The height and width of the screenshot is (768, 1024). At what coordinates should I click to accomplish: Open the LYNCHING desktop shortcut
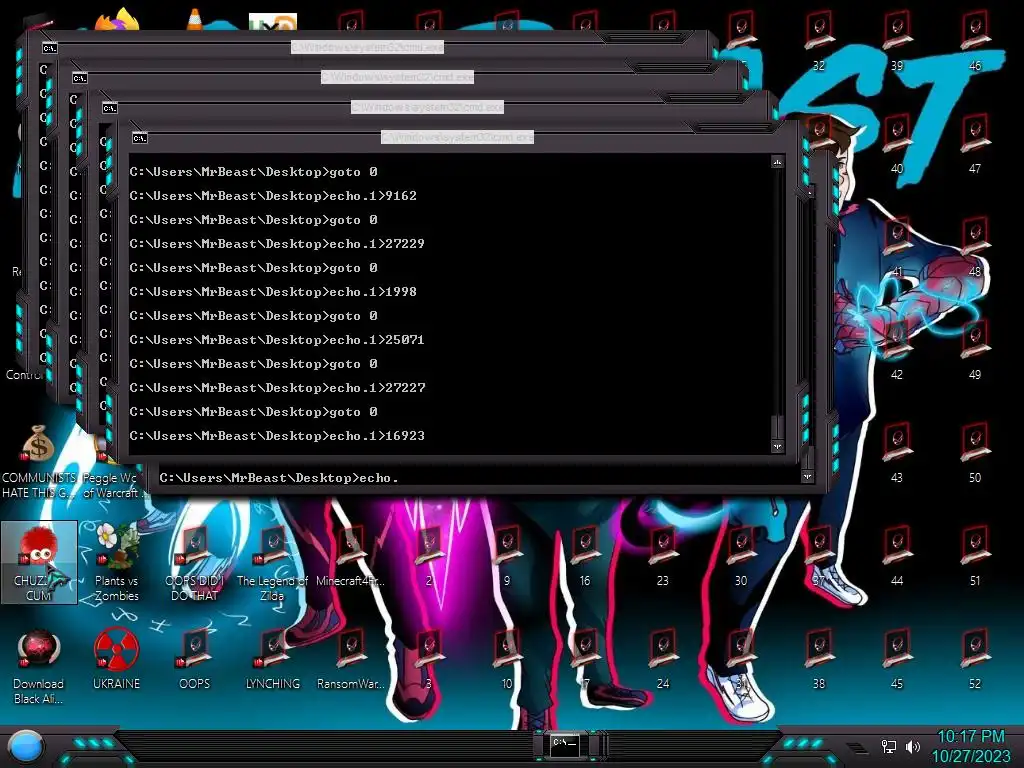[272, 659]
